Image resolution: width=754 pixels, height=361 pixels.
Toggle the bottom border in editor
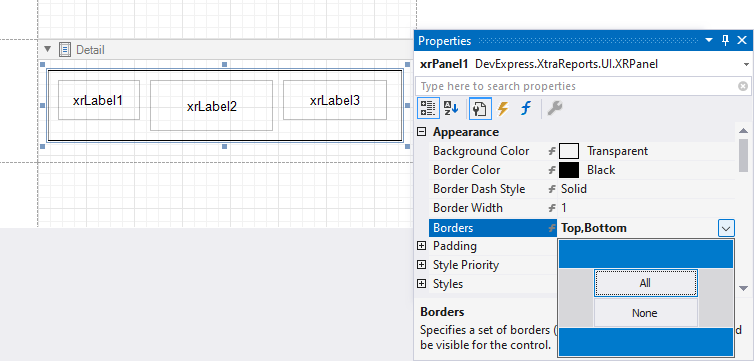coord(646,342)
